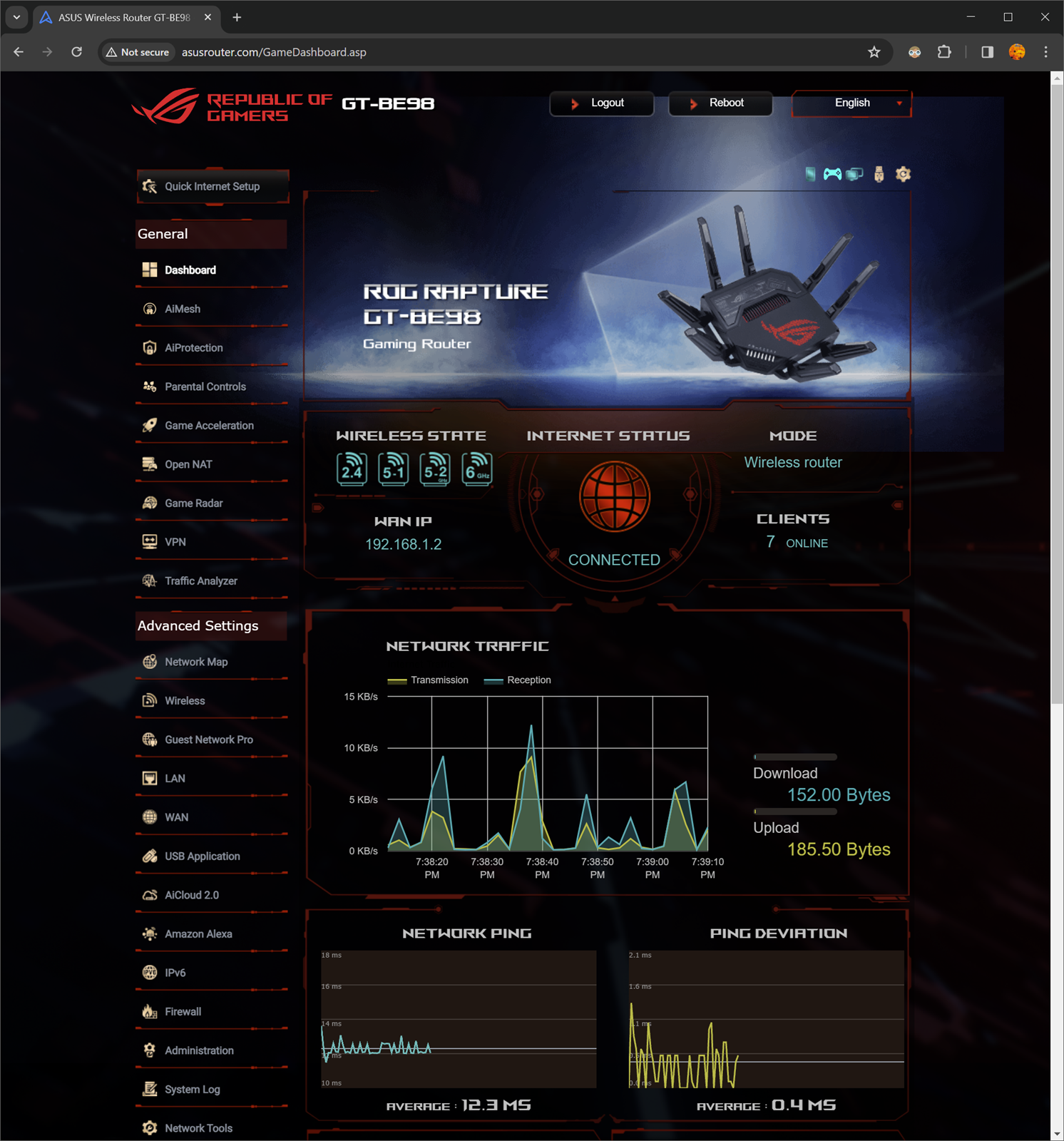The height and width of the screenshot is (1141, 1064).
Task: Click the Transmission legend entry
Action: 428,680
